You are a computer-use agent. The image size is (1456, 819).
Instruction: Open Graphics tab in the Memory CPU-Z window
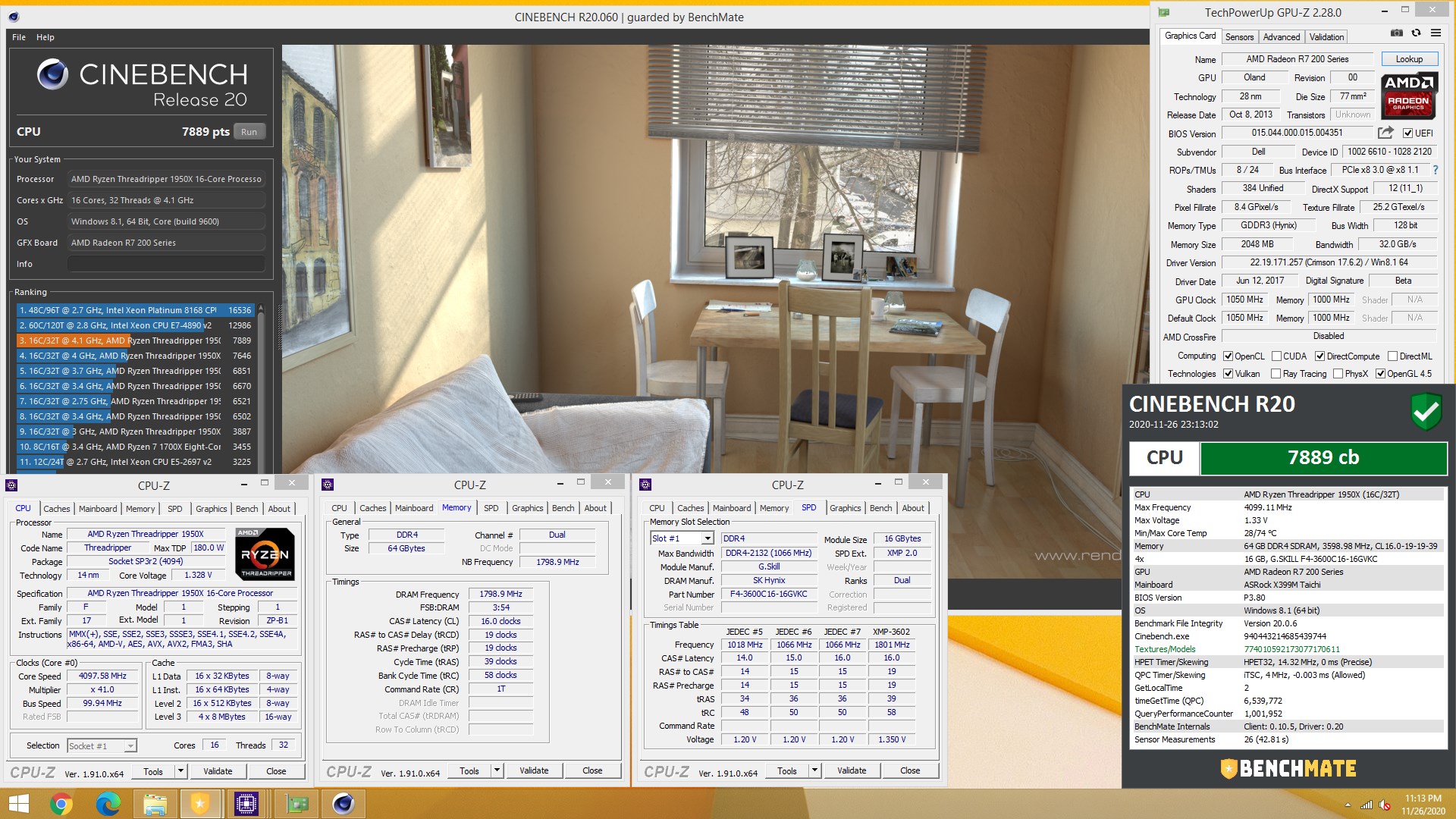coord(528,508)
